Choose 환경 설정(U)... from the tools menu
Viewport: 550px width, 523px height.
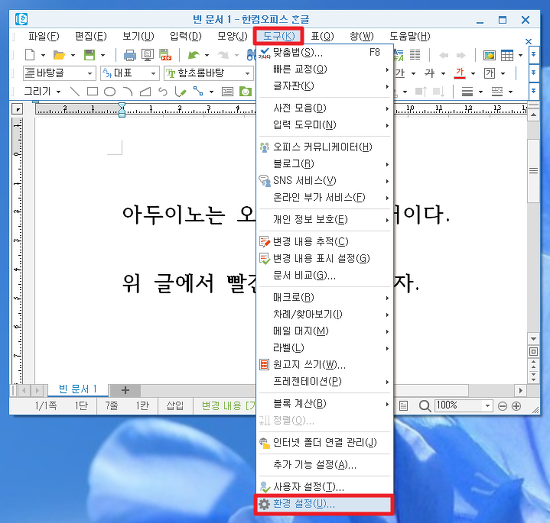[324, 504]
